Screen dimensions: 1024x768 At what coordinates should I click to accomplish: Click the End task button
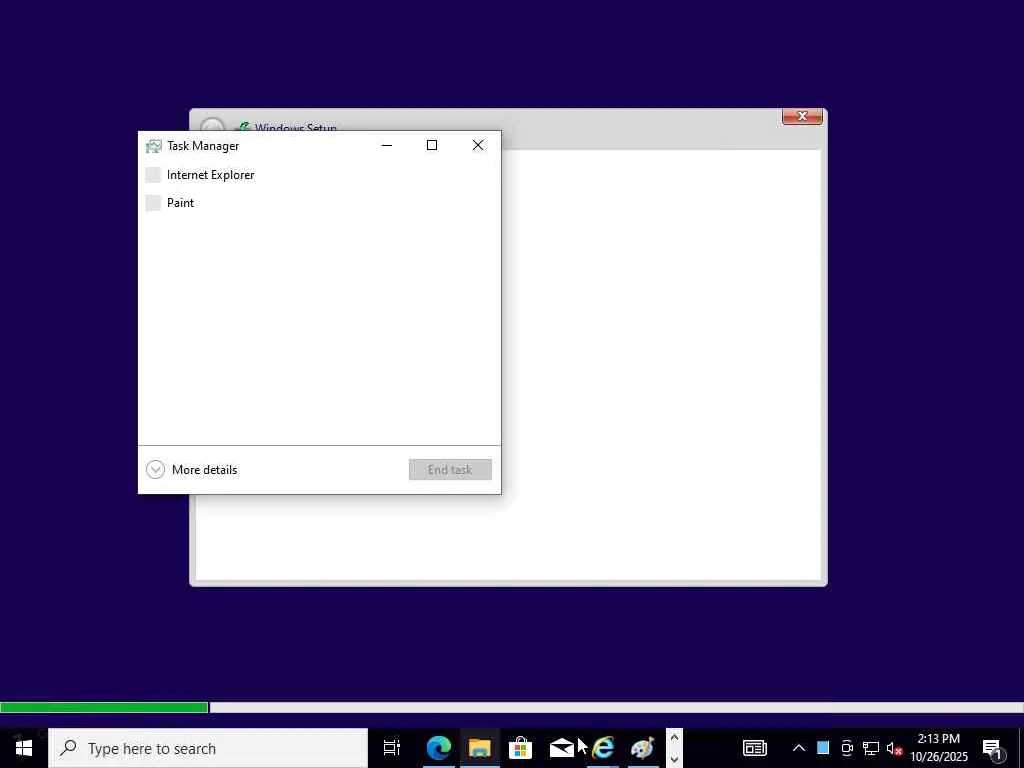(x=450, y=470)
